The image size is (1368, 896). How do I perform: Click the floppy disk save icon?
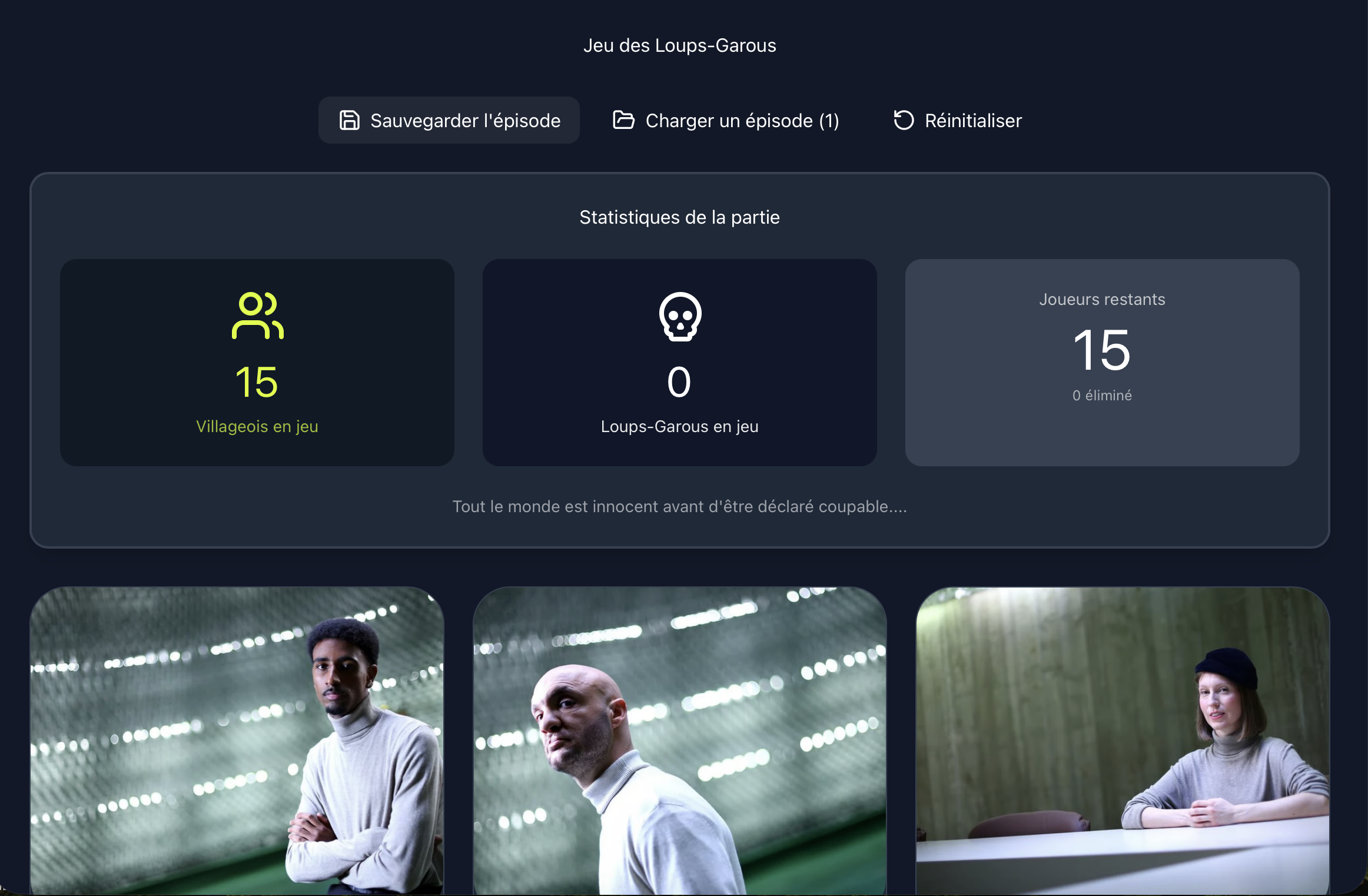(349, 120)
